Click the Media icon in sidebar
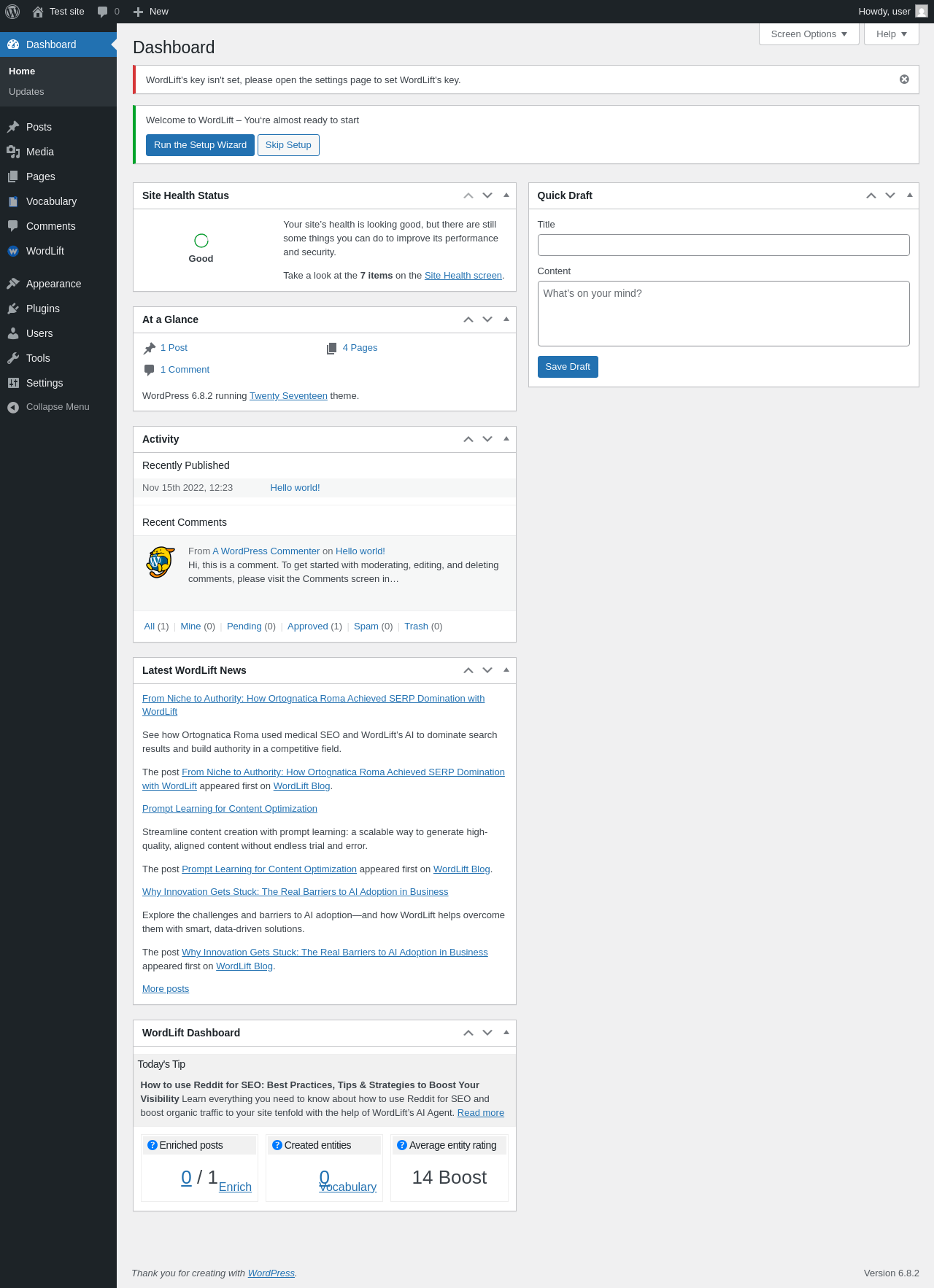Viewport: 934px width, 1288px height. 13,152
